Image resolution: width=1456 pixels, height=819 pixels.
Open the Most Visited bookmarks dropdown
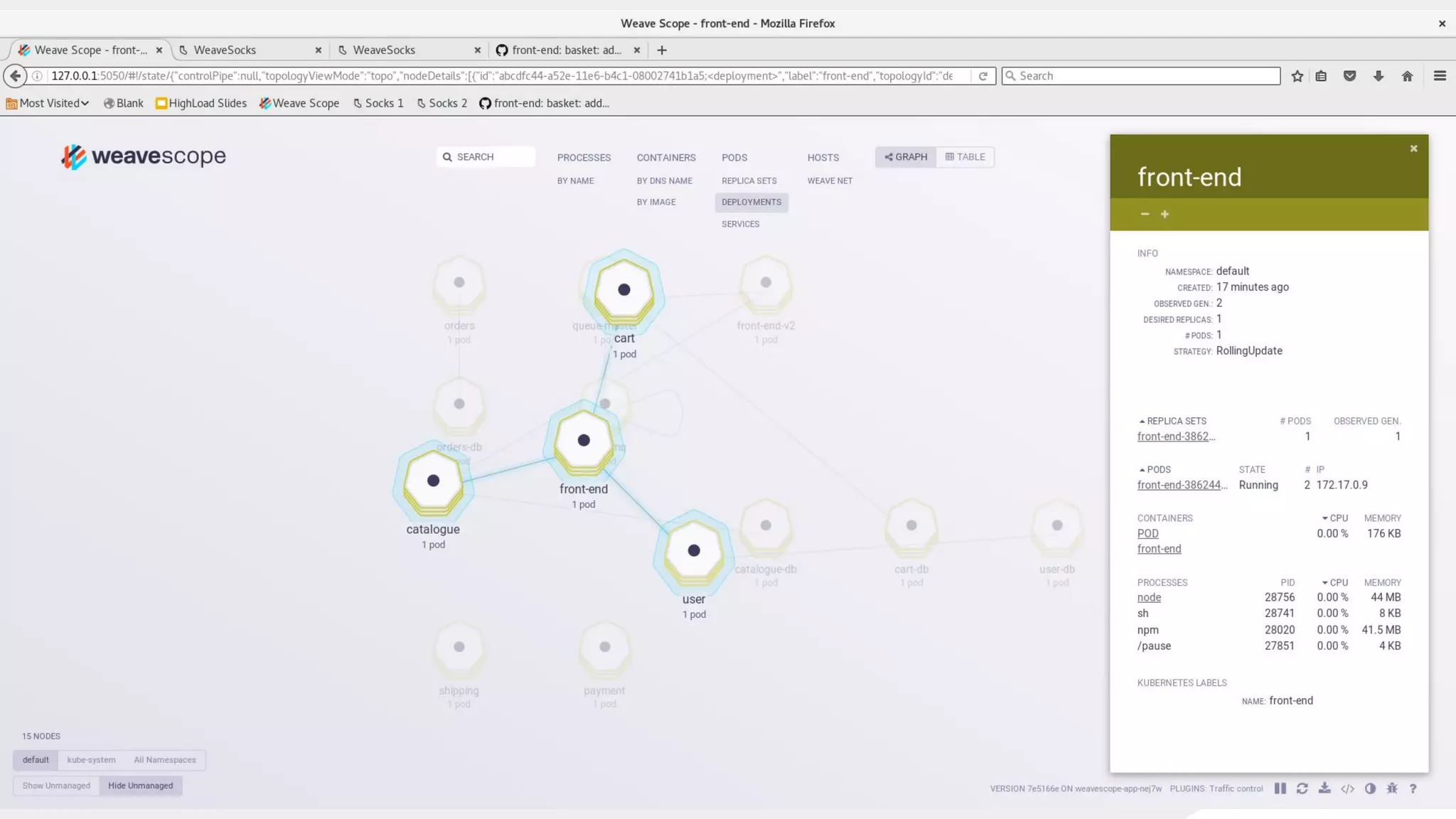[48, 103]
